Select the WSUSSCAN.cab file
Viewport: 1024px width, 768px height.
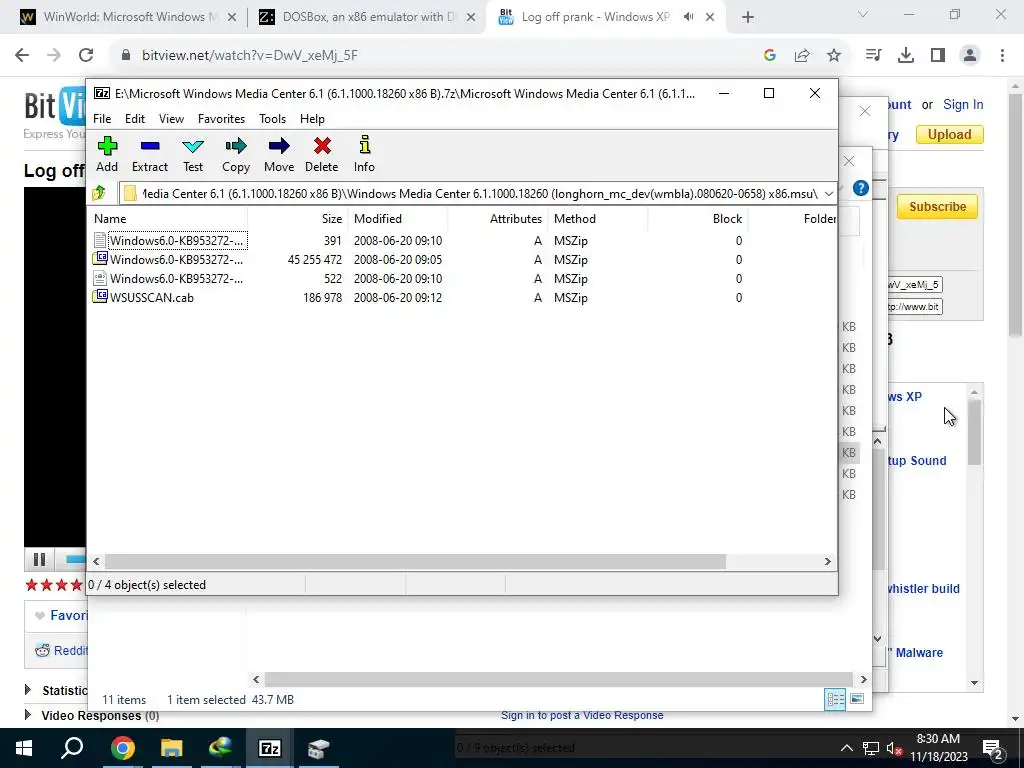pyautogui.click(x=152, y=298)
